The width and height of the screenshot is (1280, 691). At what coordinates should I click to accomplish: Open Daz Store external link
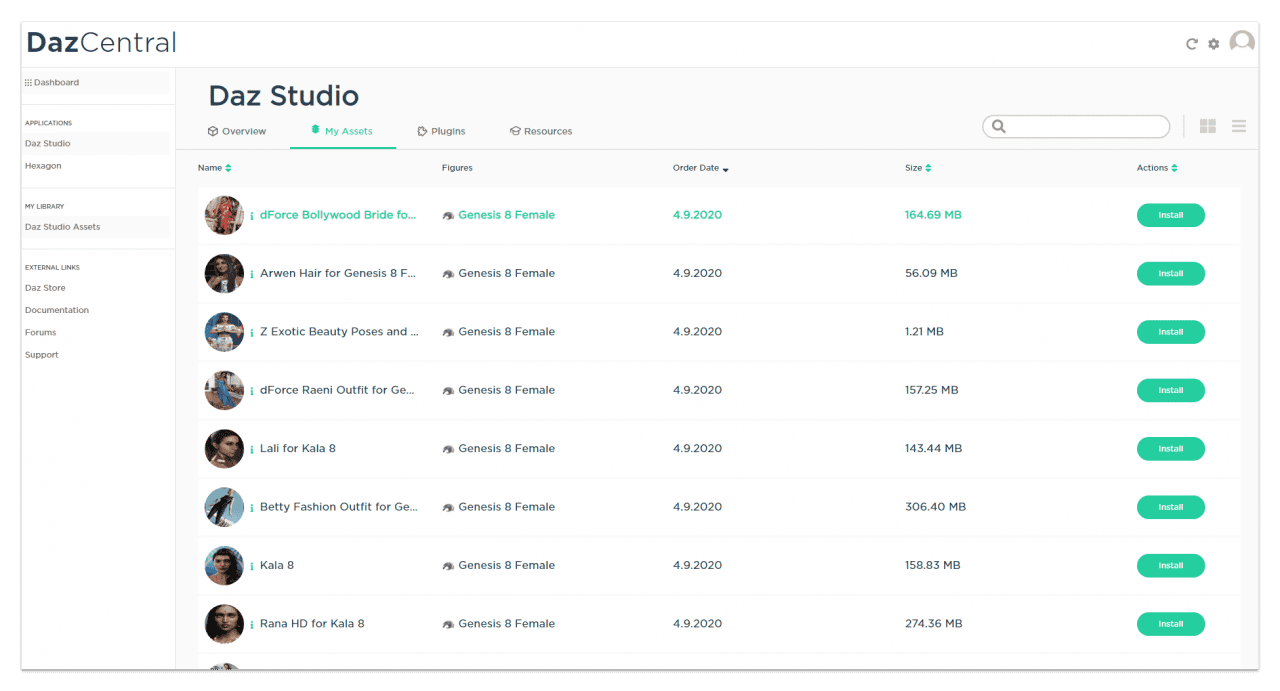(45, 288)
